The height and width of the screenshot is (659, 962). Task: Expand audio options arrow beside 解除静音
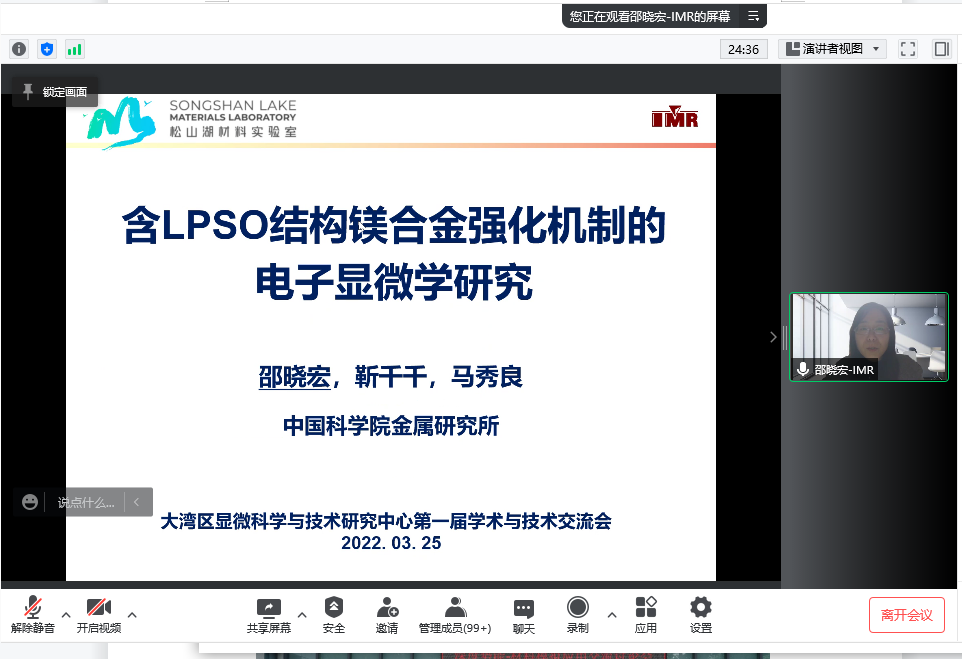pyautogui.click(x=66, y=614)
